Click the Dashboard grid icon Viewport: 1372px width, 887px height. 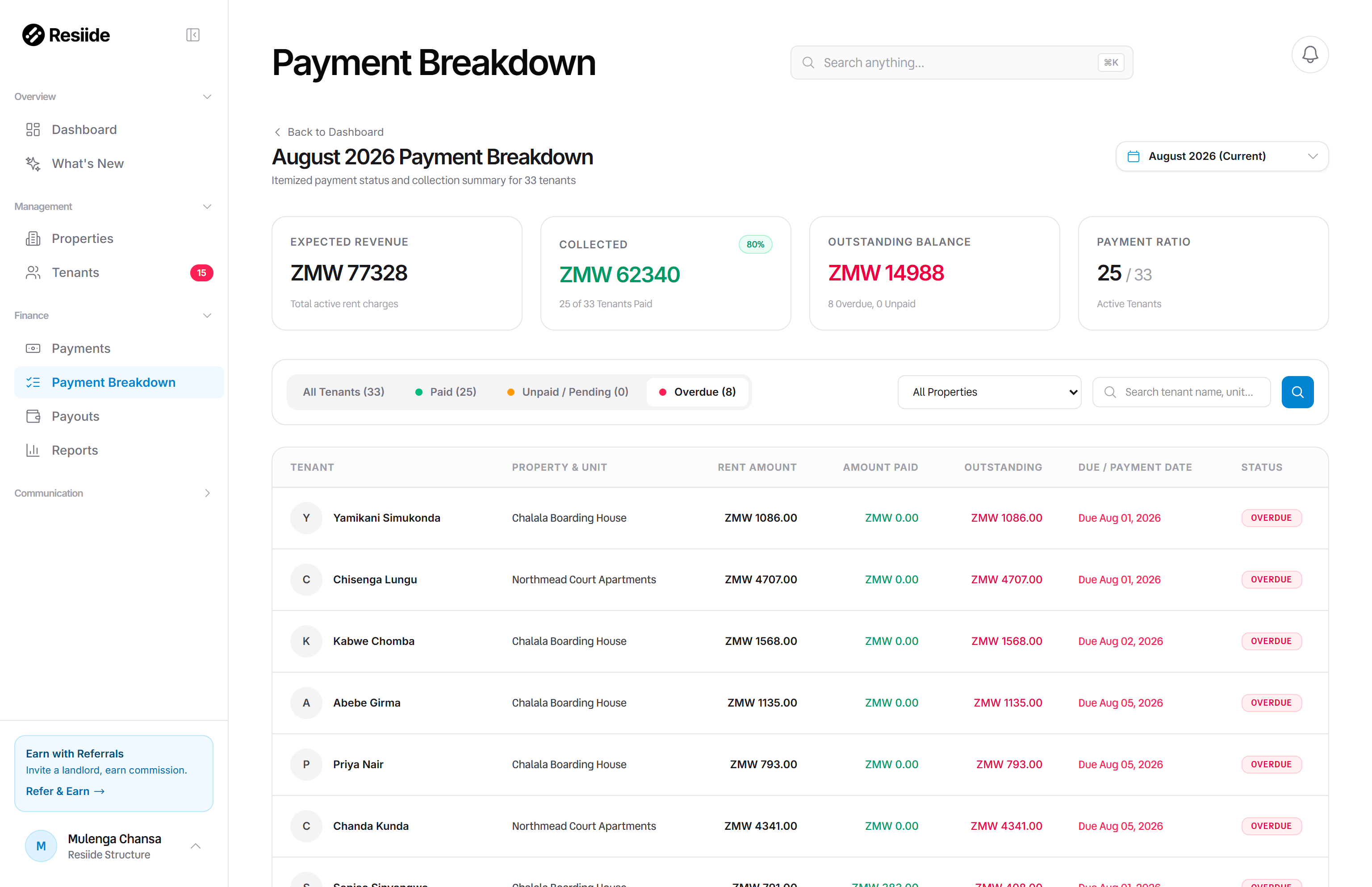coord(33,130)
